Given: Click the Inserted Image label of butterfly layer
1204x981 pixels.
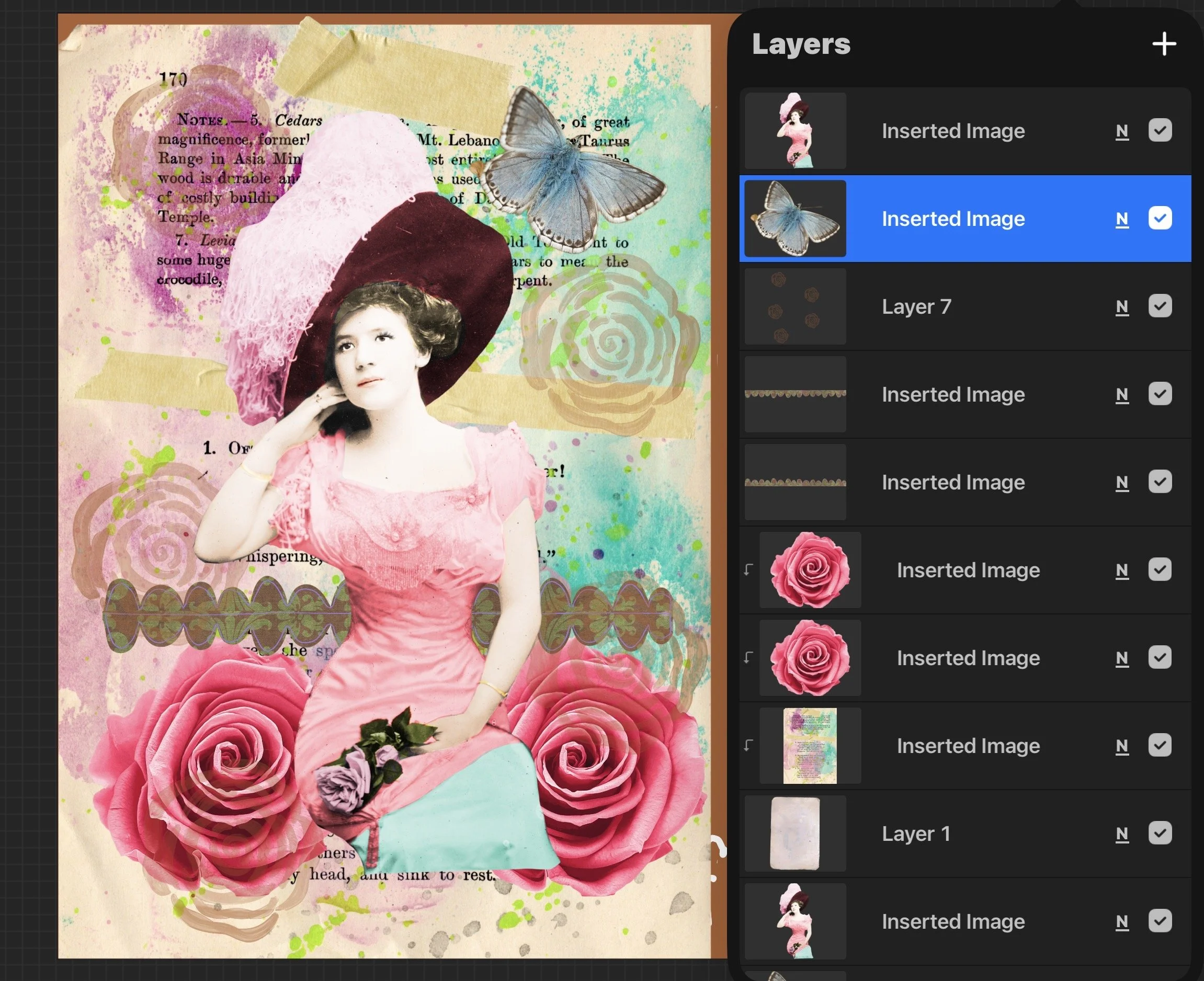Looking at the screenshot, I should (953, 219).
